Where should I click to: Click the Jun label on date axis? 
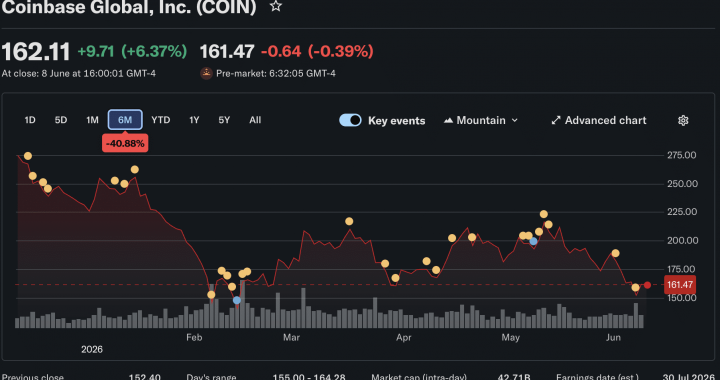pos(613,338)
